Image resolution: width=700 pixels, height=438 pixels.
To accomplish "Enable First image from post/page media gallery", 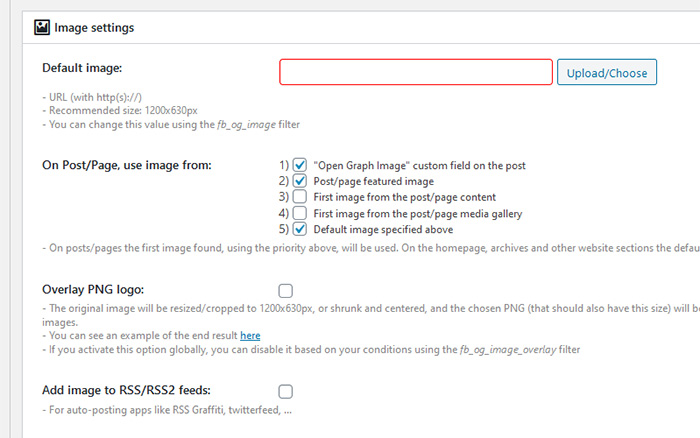I will (300, 213).
